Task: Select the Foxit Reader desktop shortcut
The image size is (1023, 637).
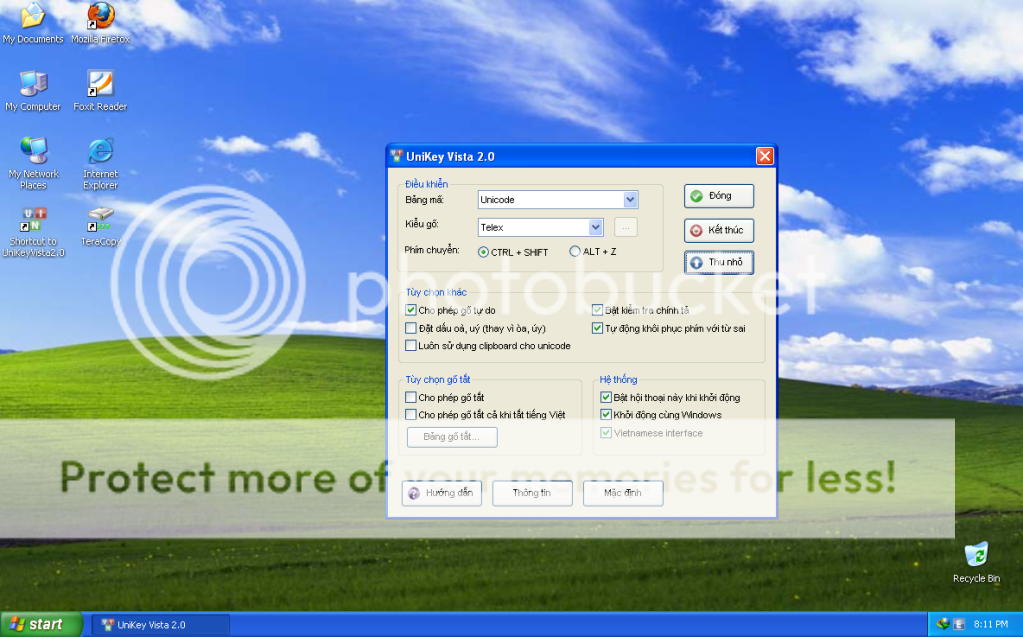Action: pos(100,90)
